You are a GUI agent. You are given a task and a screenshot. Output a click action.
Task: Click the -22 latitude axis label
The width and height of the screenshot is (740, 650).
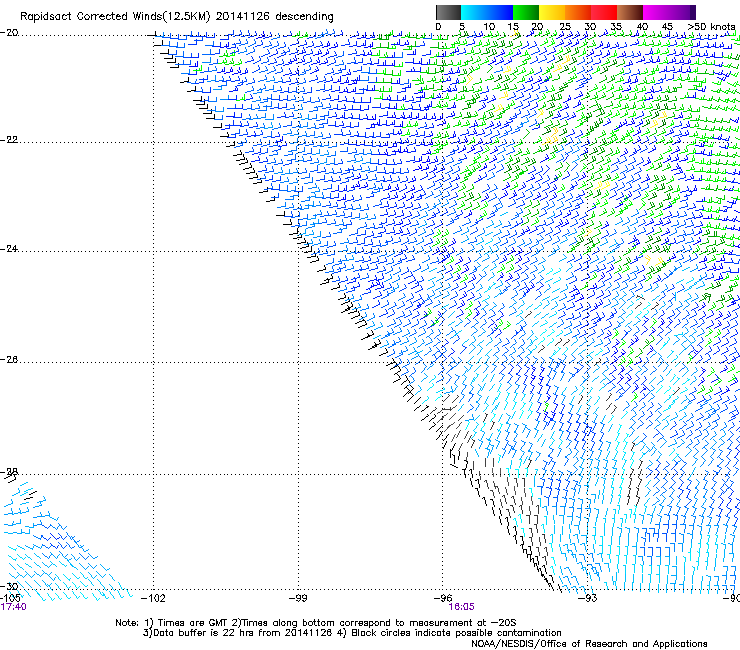click(x=9, y=140)
